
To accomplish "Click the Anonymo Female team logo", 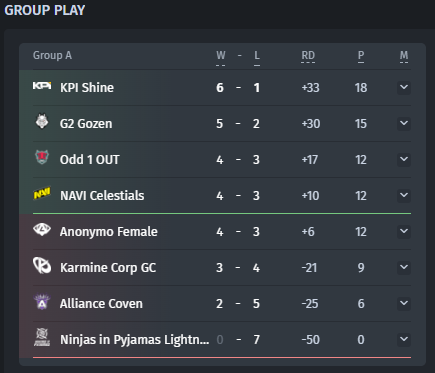I will (42, 229).
